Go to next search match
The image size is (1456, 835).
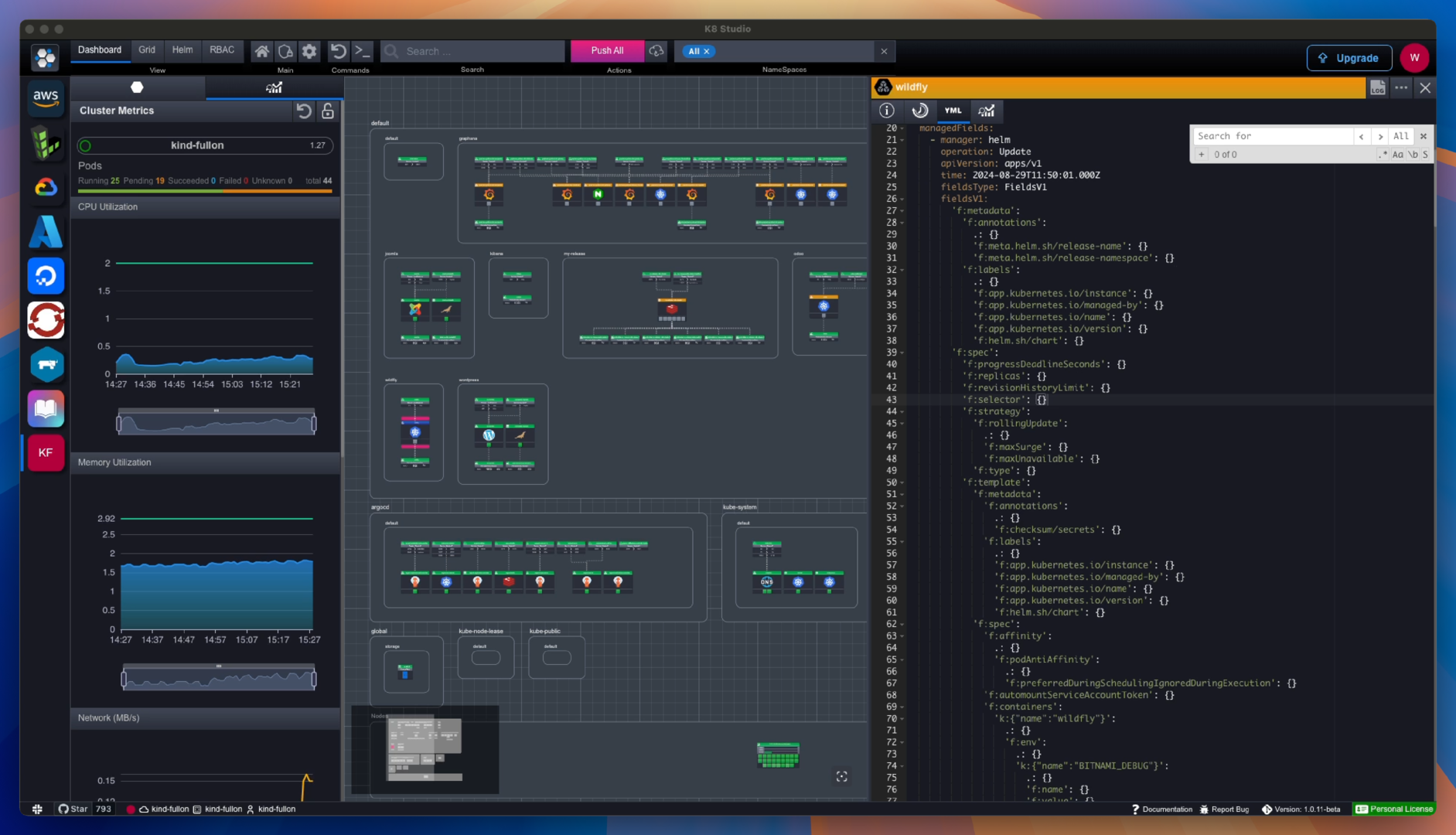point(1380,136)
